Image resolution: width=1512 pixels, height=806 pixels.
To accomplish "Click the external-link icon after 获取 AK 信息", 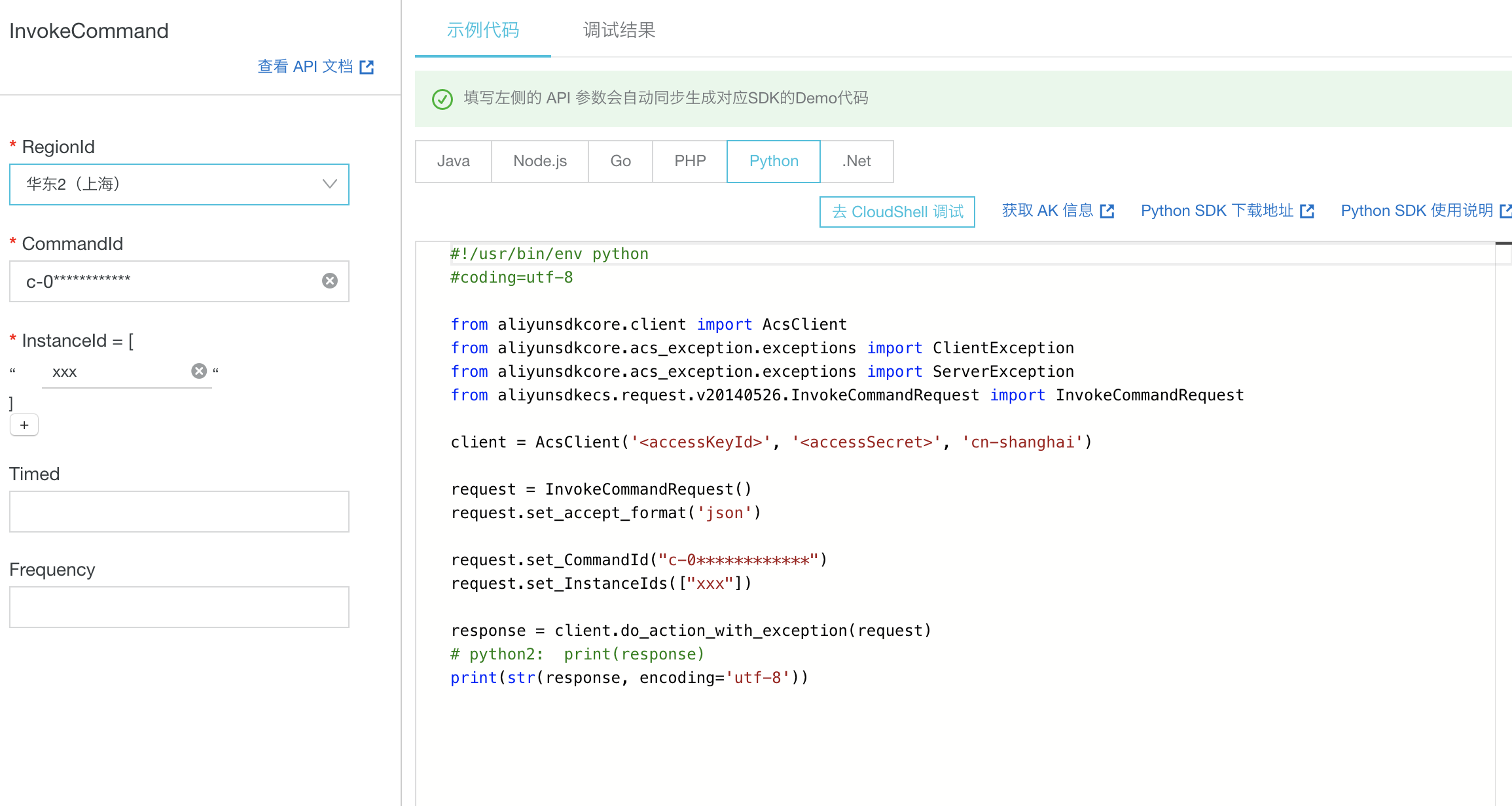I will click(x=1107, y=211).
